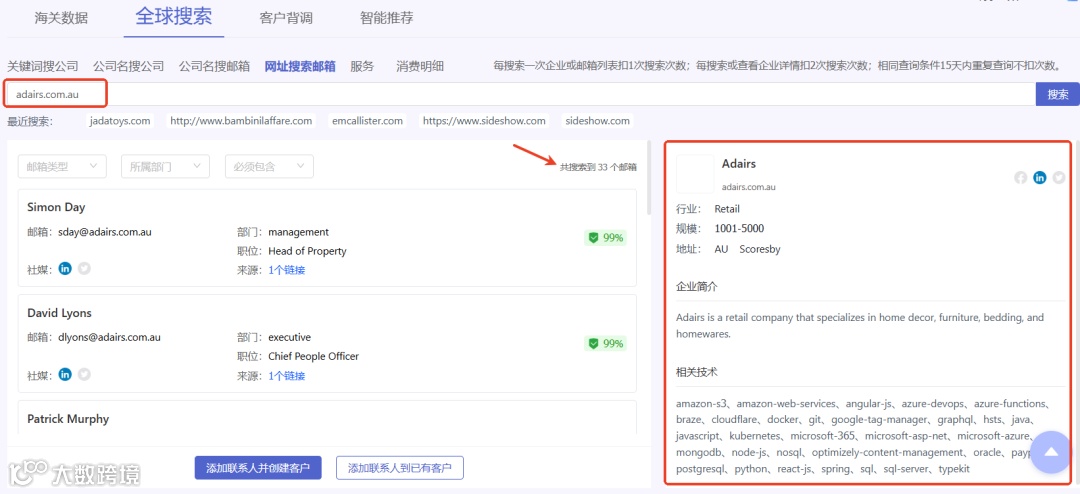Viewport: 1080px width, 494px height.
Task: Click the email list vertical scrollbar
Action: [649, 178]
